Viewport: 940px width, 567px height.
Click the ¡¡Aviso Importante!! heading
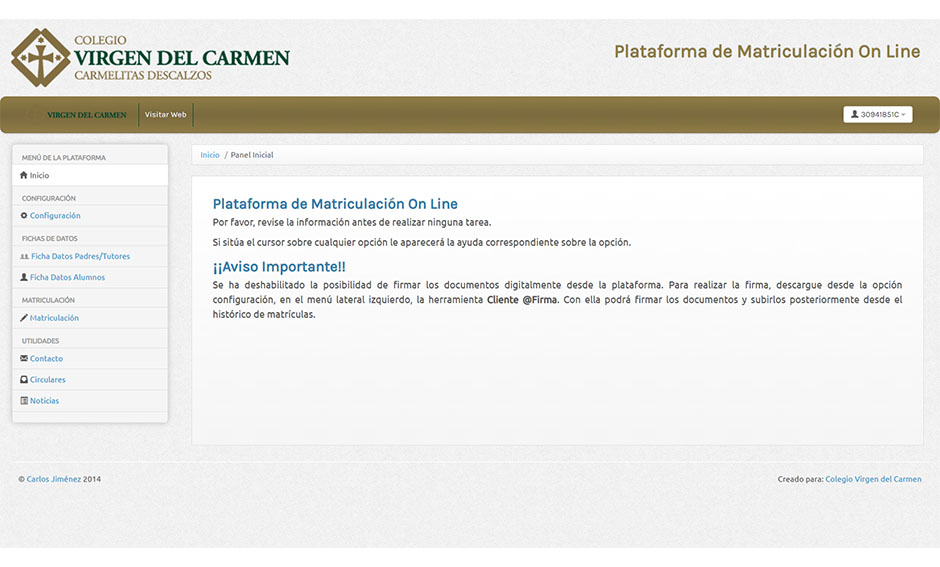click(279, 267)
